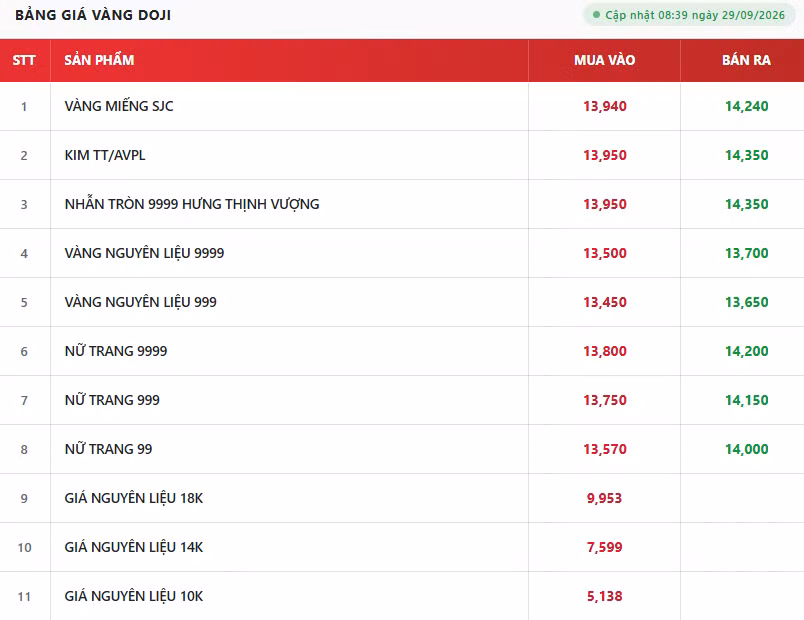Select the NỮ TRANG 99 product name
The height and width of the screenshot is (620, 804).
(x=108, y=449)
